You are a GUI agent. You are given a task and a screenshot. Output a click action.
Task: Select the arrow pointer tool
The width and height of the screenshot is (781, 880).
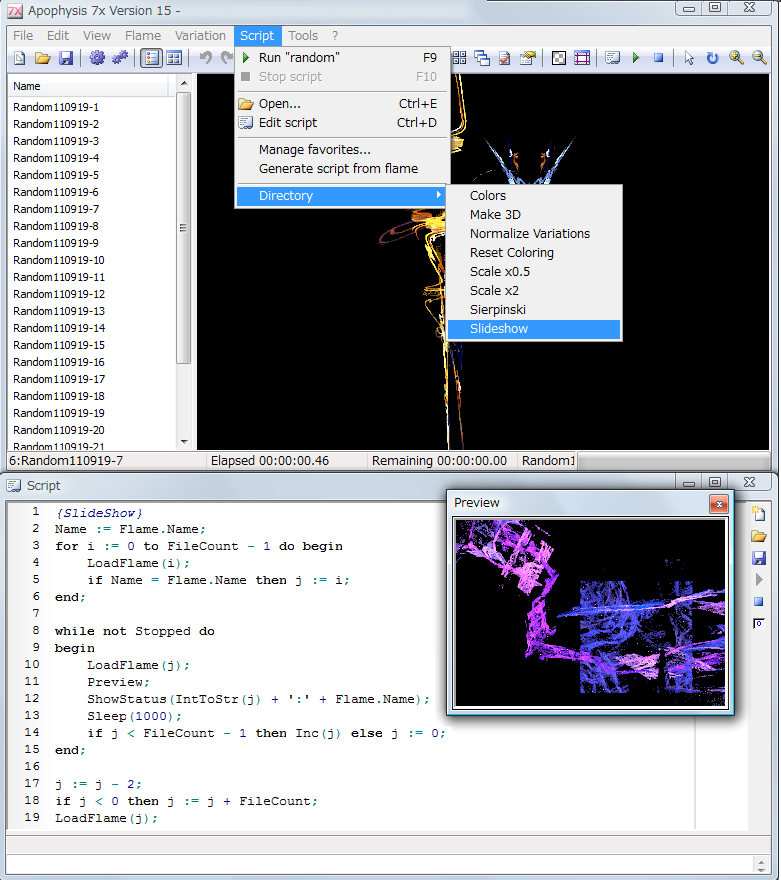click(689, 58)
